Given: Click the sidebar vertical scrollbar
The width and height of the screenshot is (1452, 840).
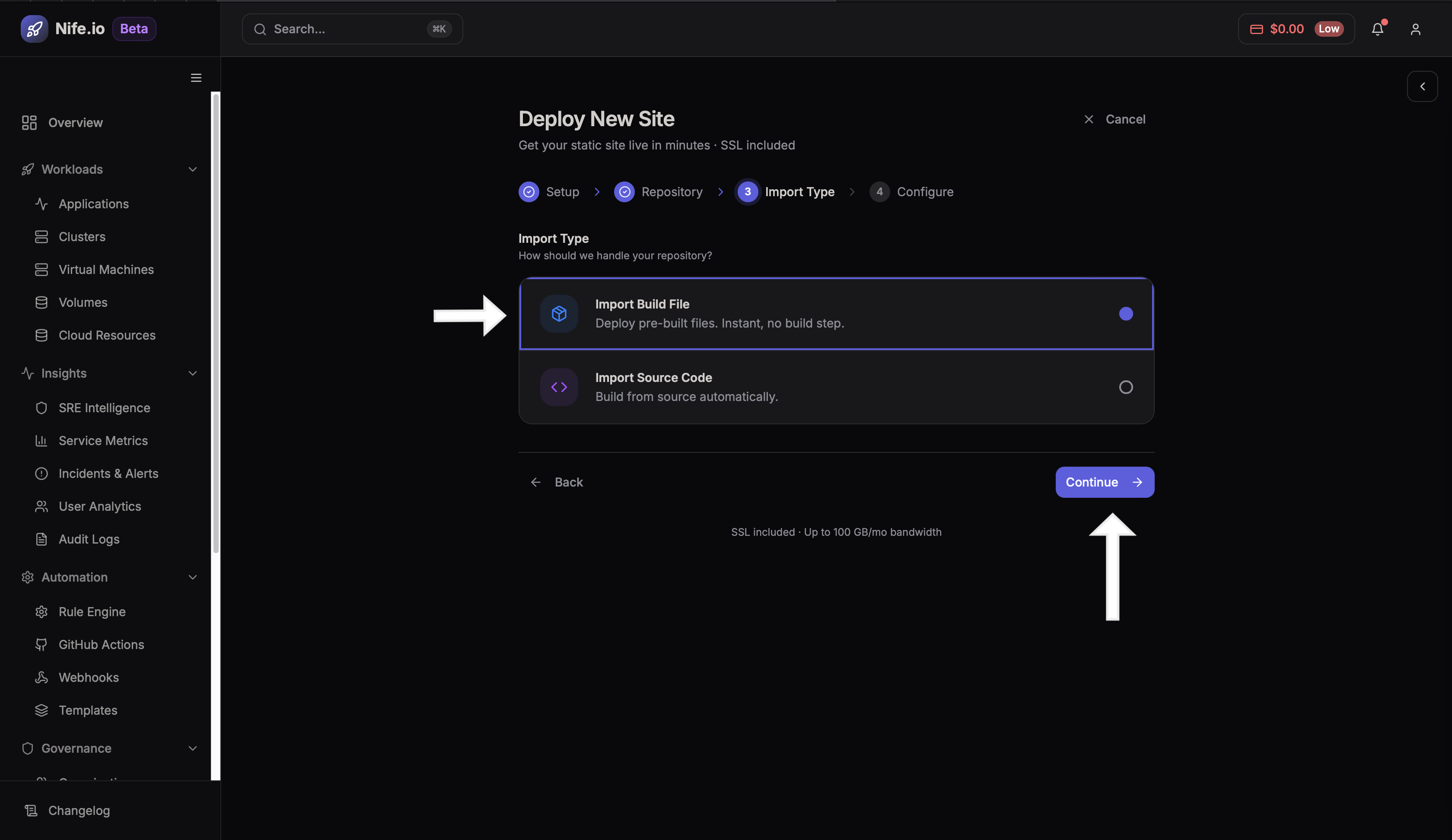Looking at the screenshot, I should pyautogui.click(x=216, y=323).
